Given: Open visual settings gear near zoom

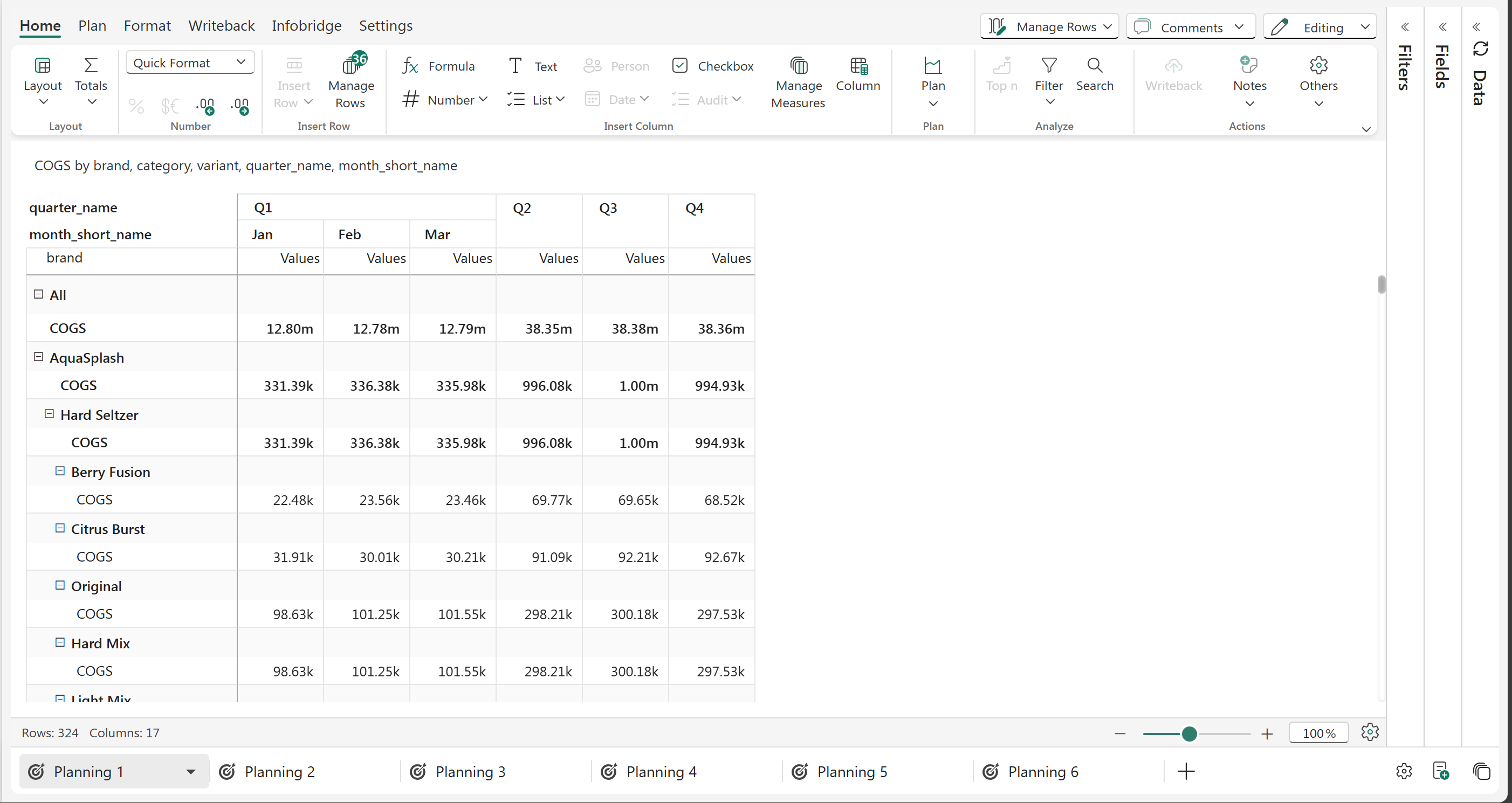Looking at the screenshot, I should [x=1369, y=732].
